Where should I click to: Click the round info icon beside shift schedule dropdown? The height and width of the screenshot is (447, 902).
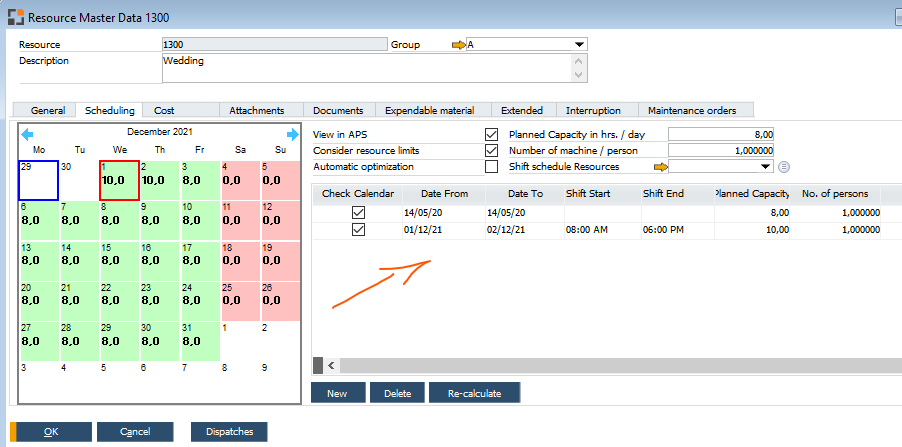click(x=784, y=167)
